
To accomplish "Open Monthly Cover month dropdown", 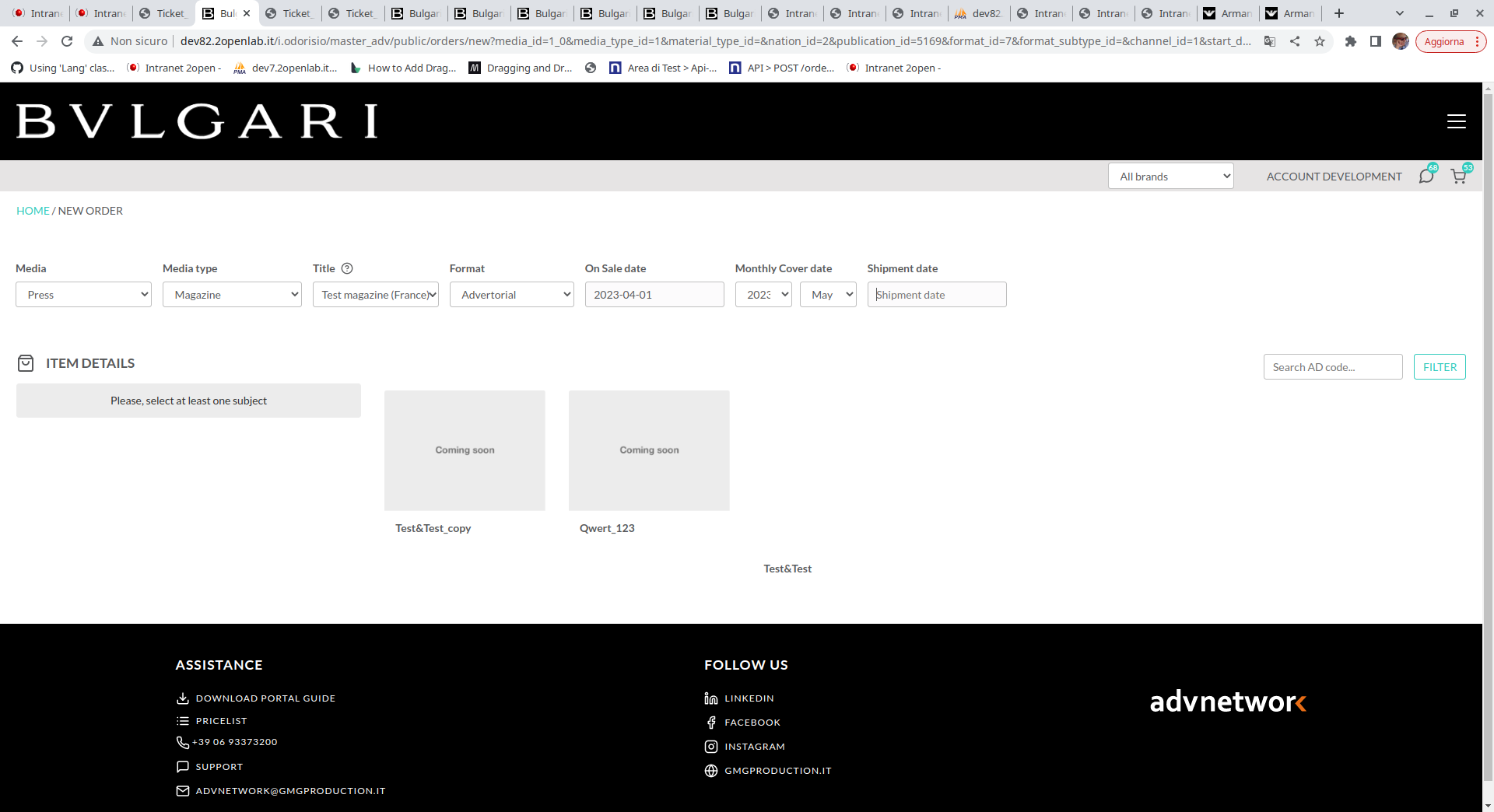I will (x=828, y=295).
